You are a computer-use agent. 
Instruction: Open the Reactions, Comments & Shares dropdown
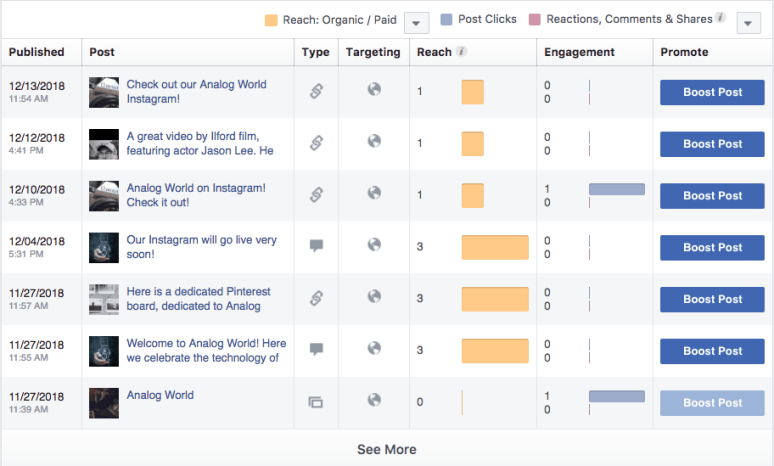pos(749,22)
